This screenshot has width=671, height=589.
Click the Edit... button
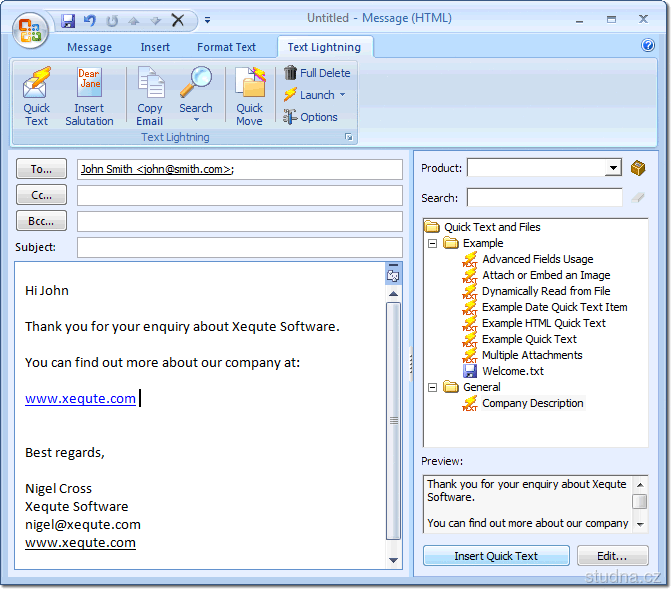point(612,556)
